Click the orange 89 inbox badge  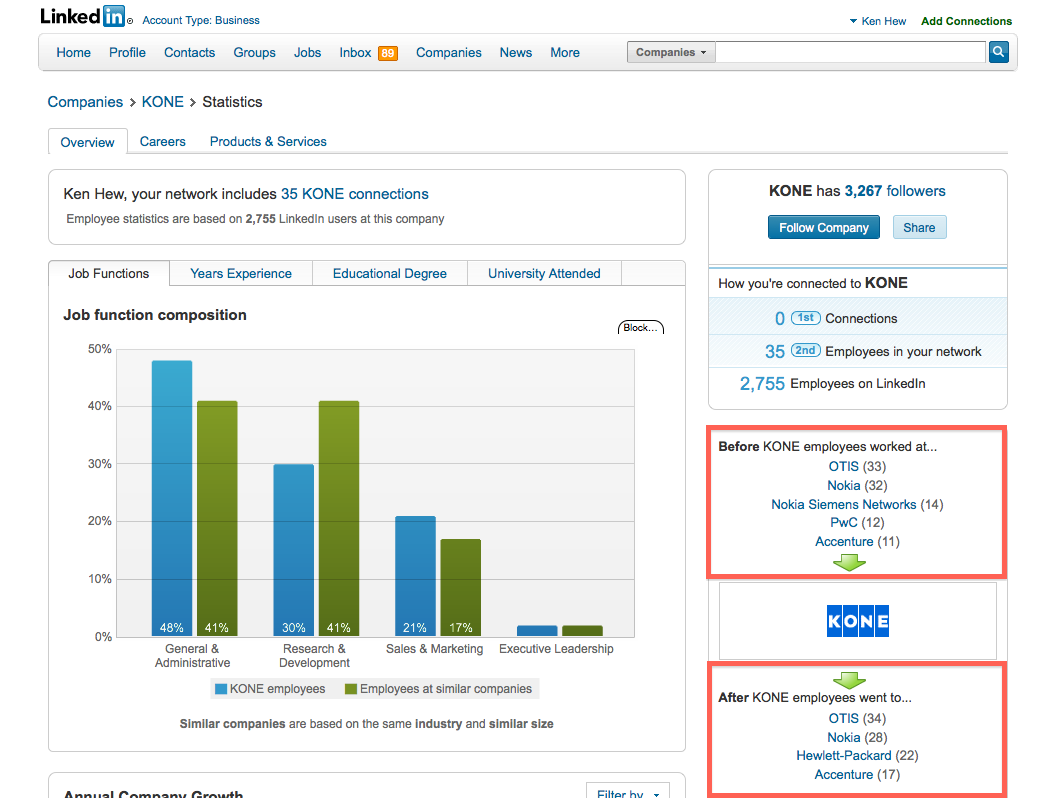387,53
